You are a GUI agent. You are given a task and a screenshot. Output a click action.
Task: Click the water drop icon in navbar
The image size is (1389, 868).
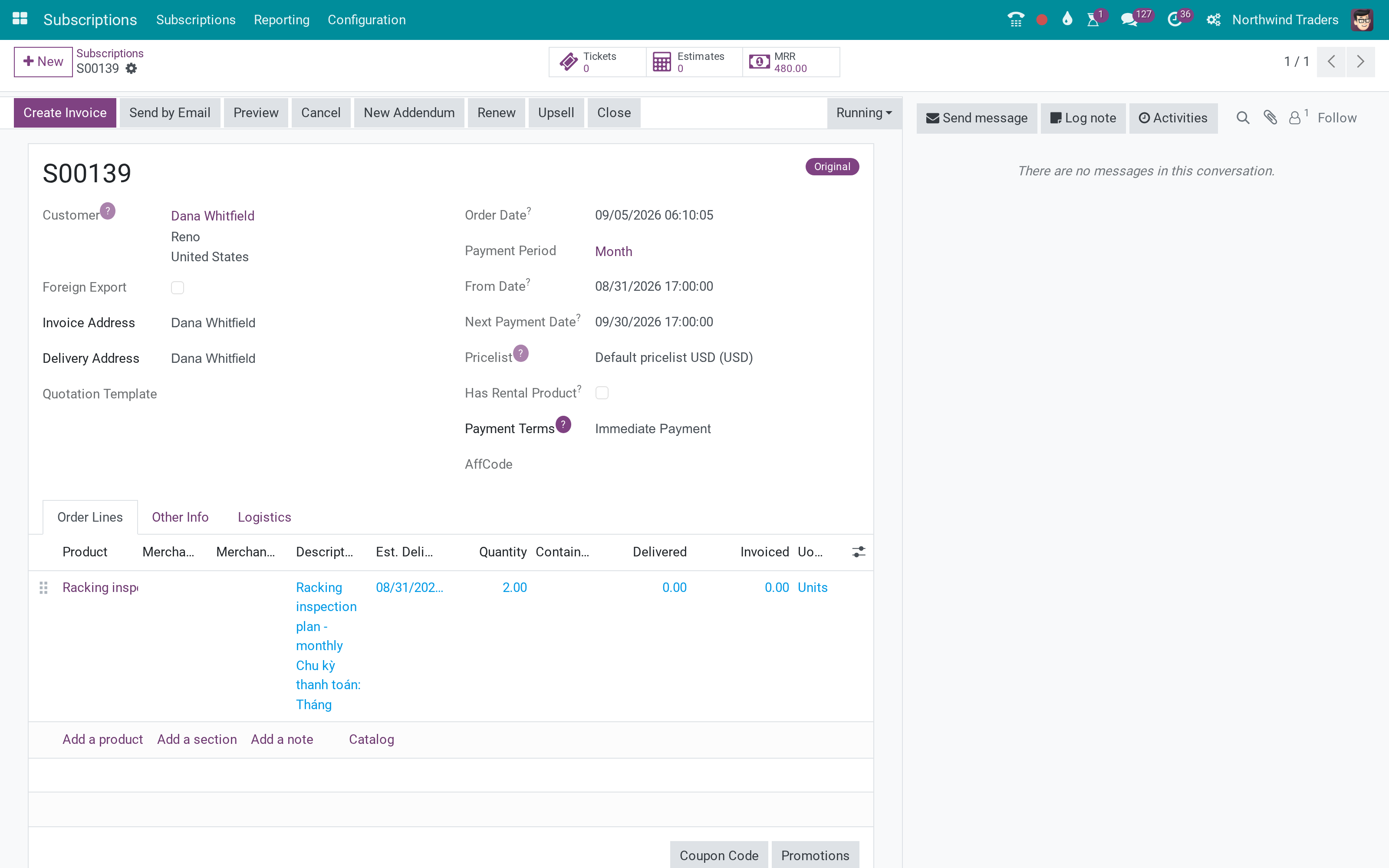(x=1067, y=19)
